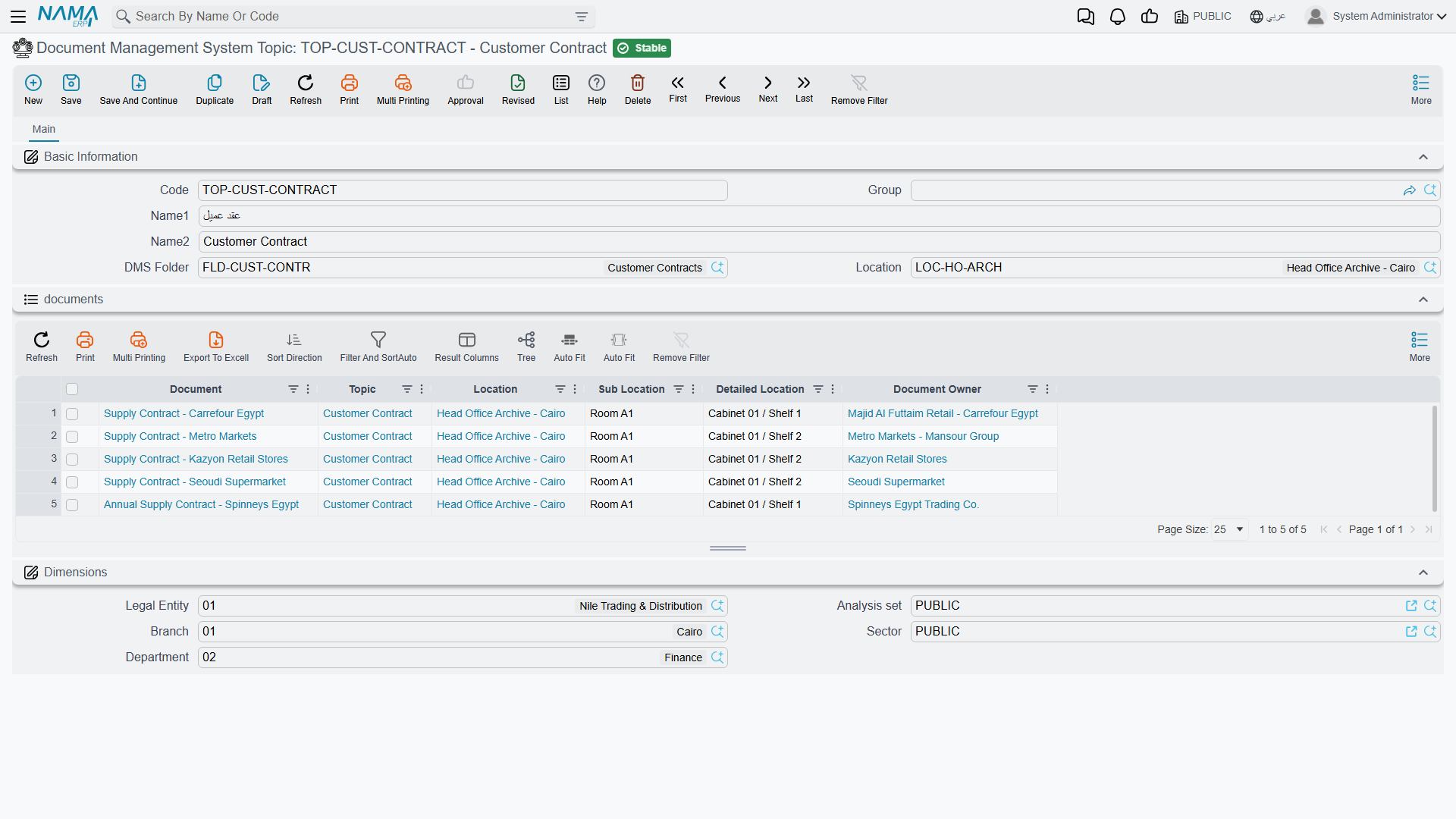Open notifications bell icon
The width and height of the screenshot is (1456, 819).
1118,17
